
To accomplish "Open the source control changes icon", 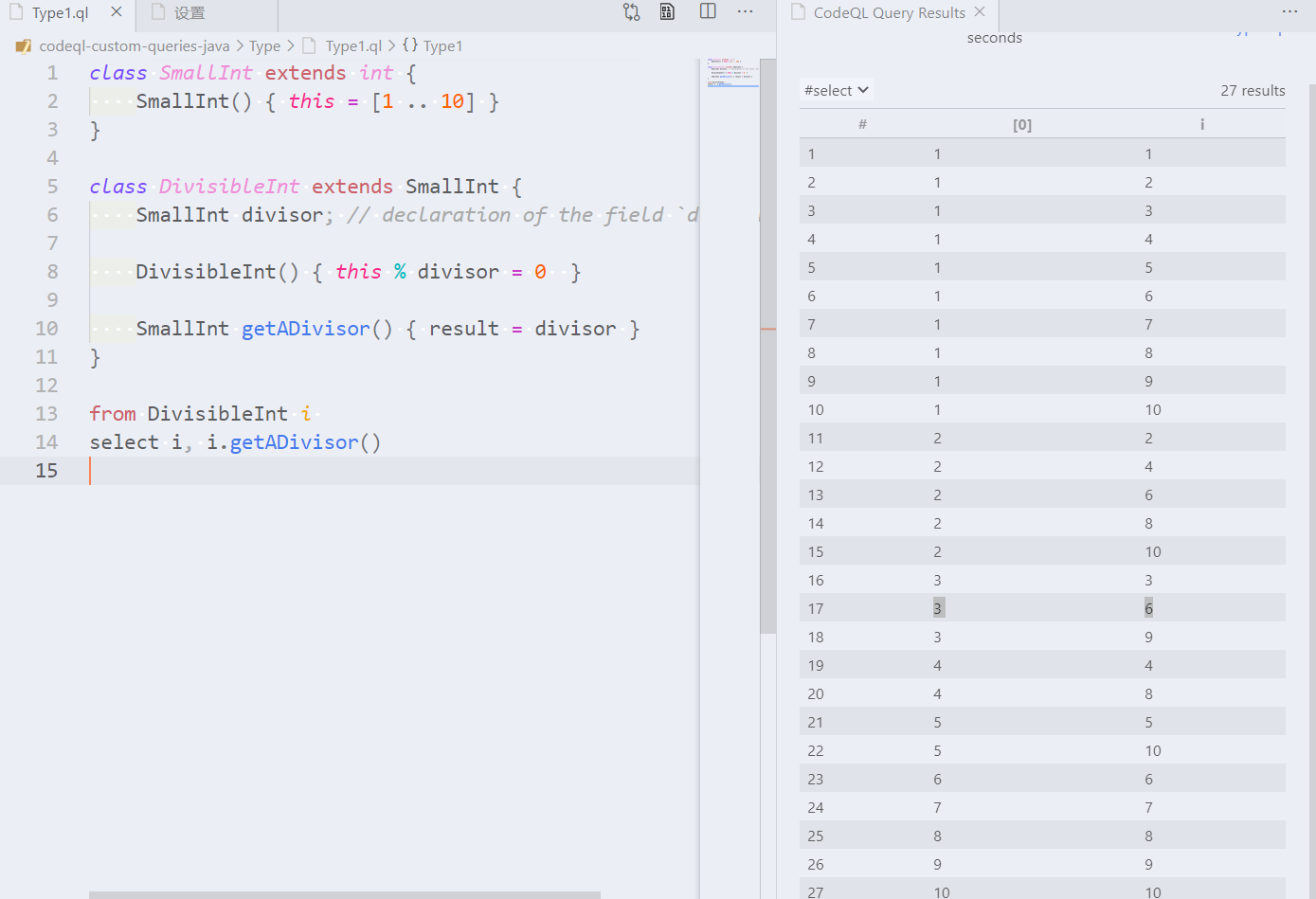I will (x=631, y=12).
